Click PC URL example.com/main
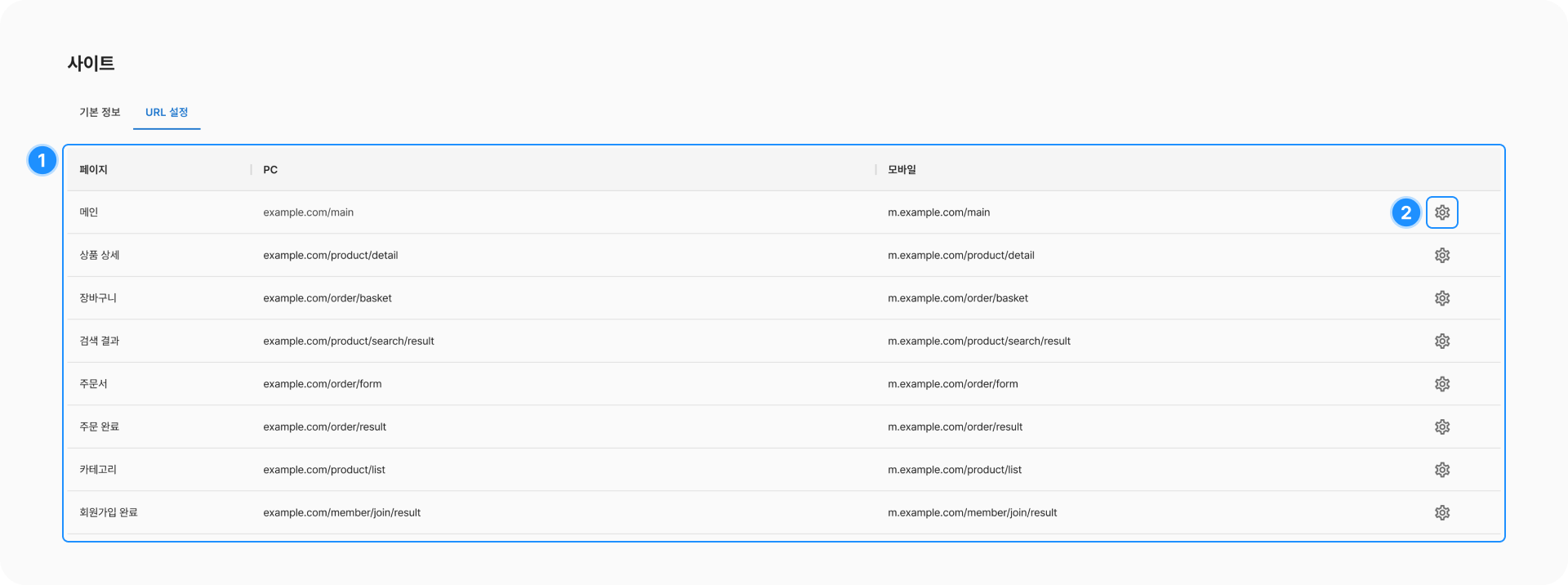The width and height of the screenshot is (1568, 585). [x=308, y=212]
